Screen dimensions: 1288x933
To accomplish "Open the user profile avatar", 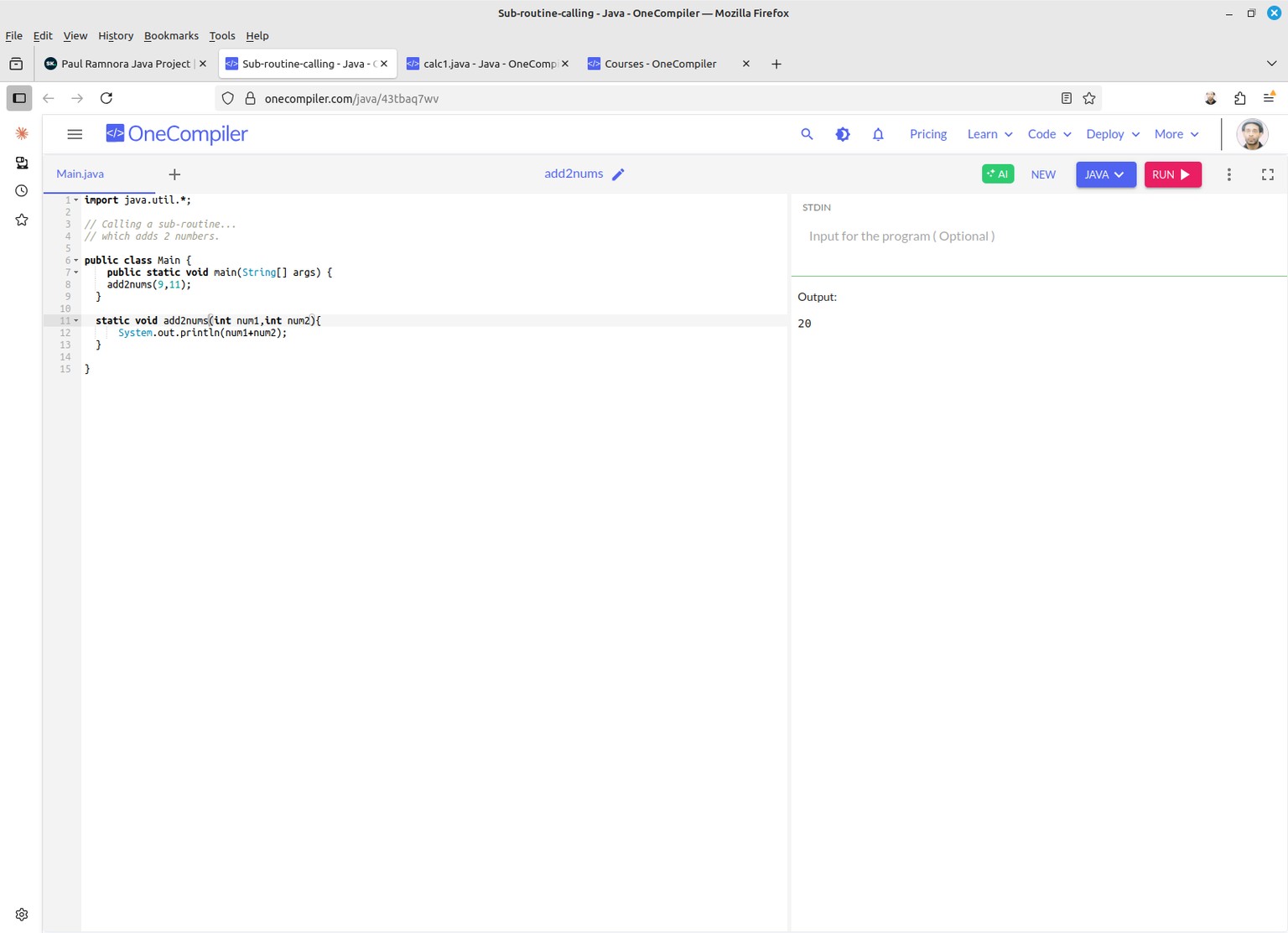I will click(1252, 134).
